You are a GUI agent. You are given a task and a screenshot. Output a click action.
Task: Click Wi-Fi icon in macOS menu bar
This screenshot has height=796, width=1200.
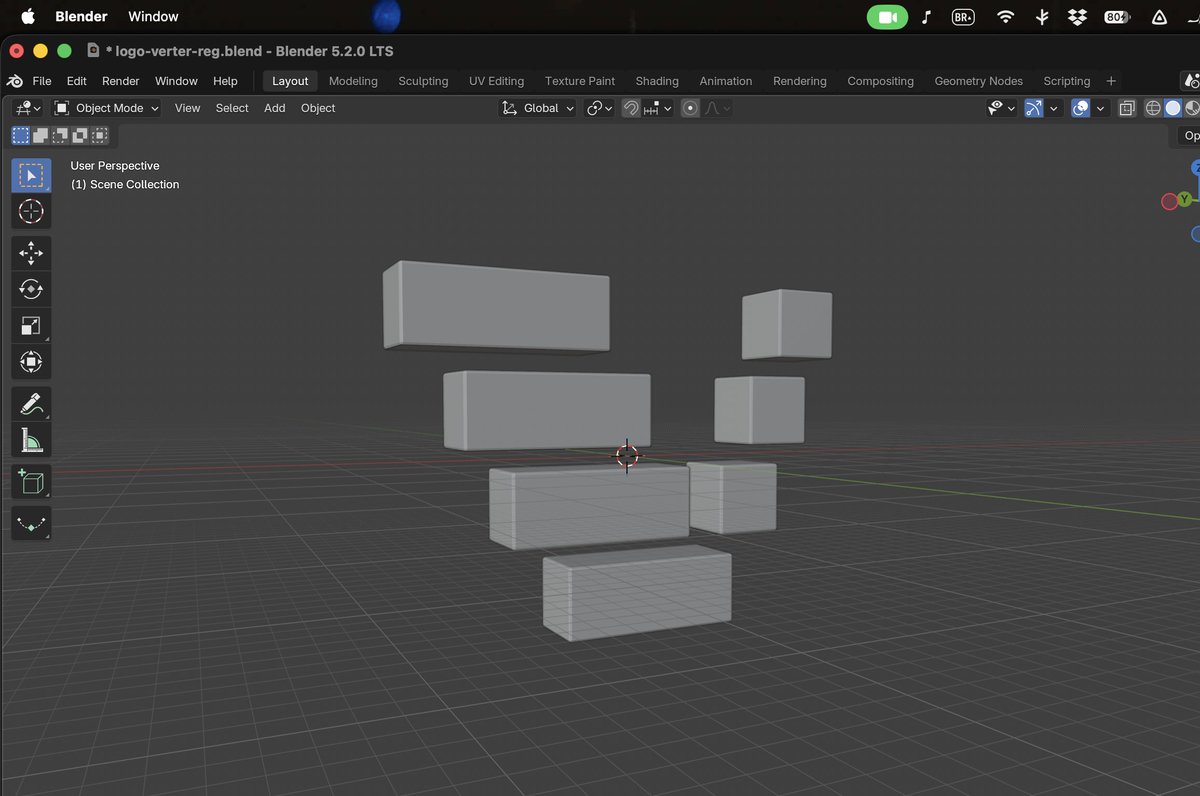point(1006,17)
